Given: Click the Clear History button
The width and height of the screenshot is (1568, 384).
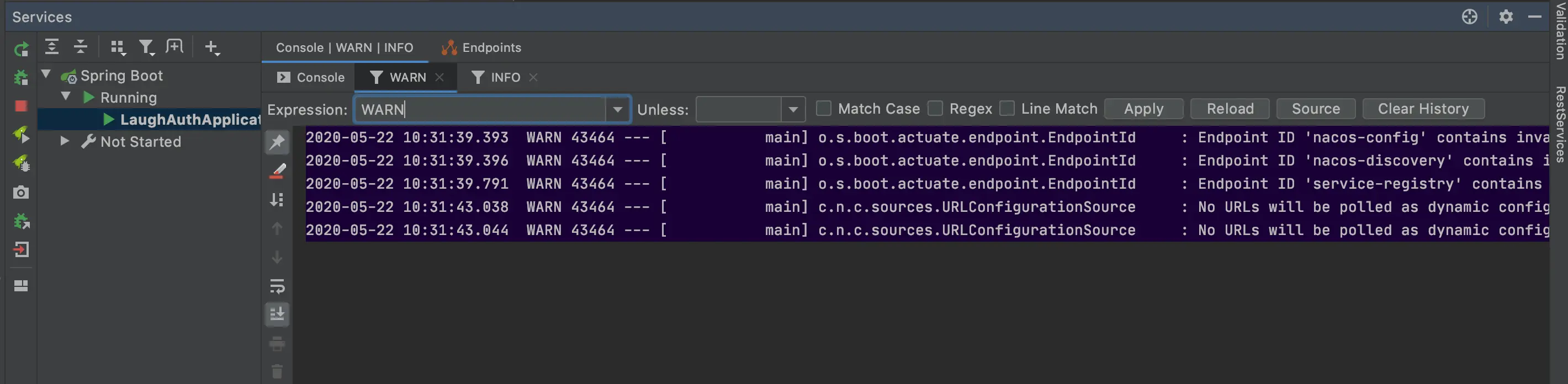Looking at the screenshot, I should tap(1423, 109).
